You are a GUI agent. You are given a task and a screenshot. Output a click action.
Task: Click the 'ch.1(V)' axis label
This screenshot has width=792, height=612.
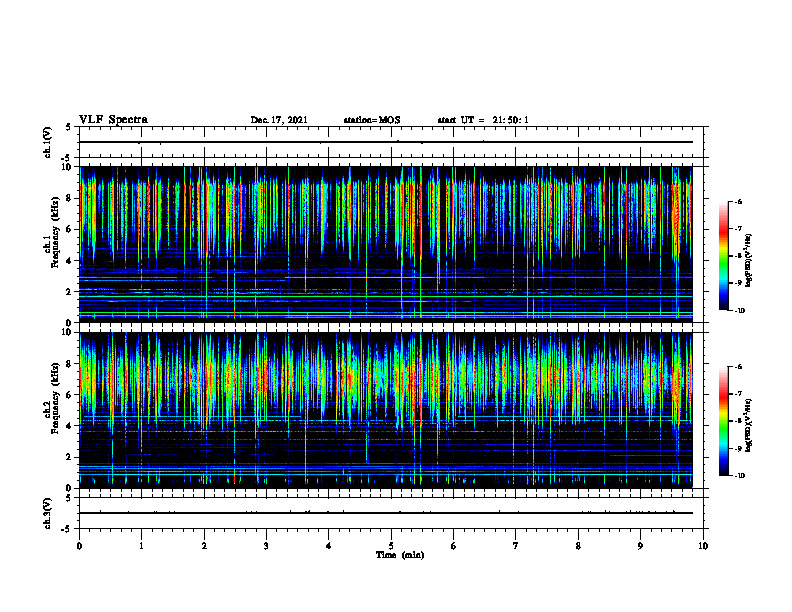click(48, 142)
